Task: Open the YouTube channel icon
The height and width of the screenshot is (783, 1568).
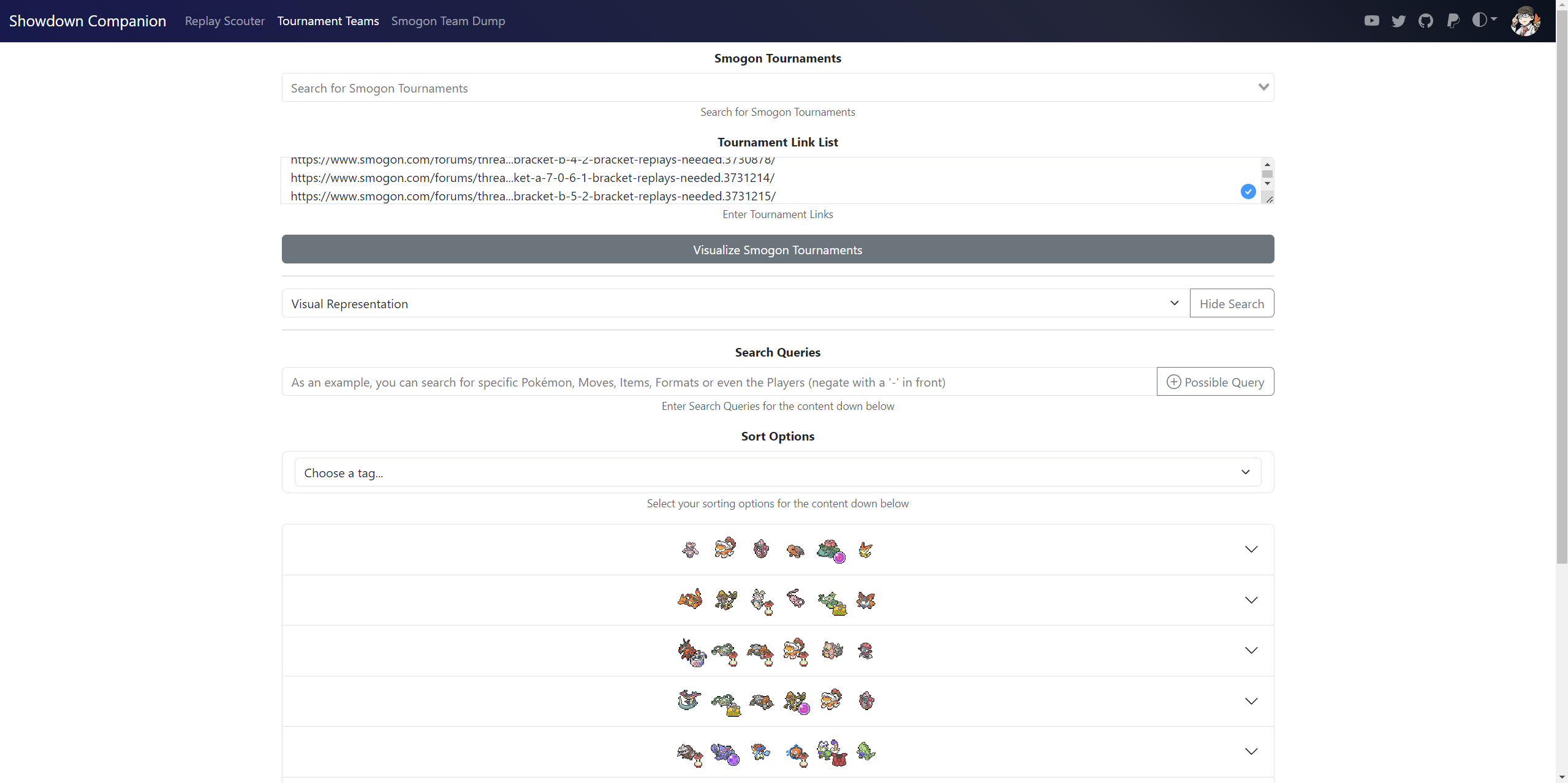Action: tap(1371, 21)
